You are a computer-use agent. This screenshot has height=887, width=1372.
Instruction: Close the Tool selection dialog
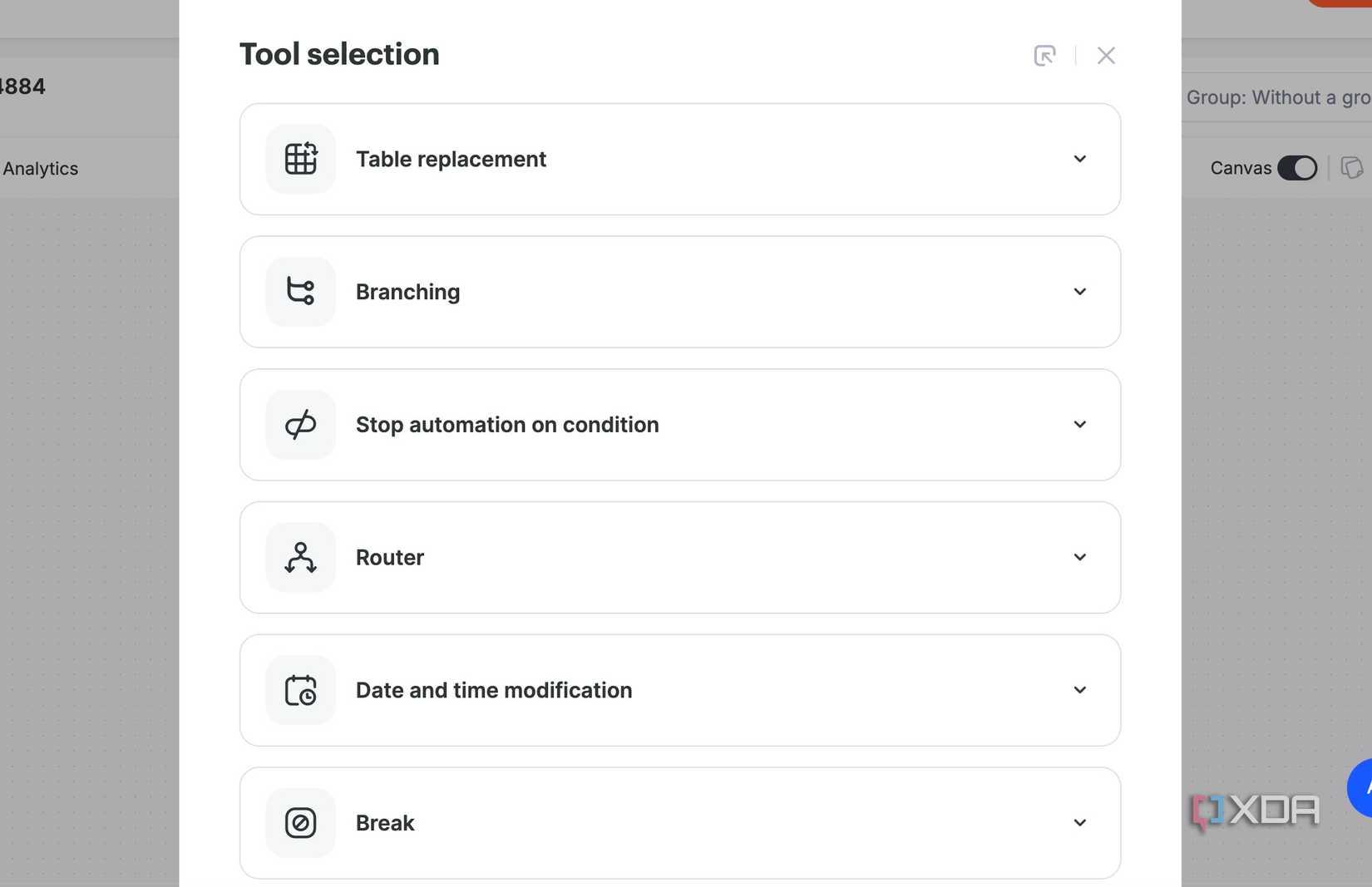pos(1106,56)
